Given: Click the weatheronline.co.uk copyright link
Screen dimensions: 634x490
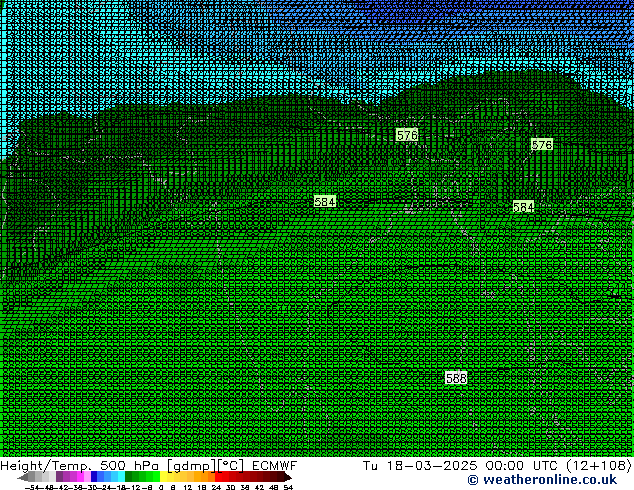Looking at the screenshot, I should click(x=542, y=480).
